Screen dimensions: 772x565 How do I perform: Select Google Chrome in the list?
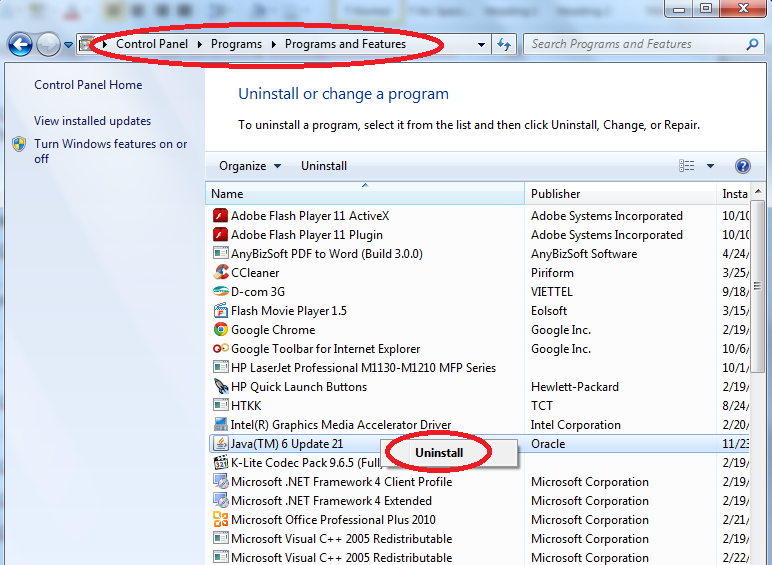273,330
